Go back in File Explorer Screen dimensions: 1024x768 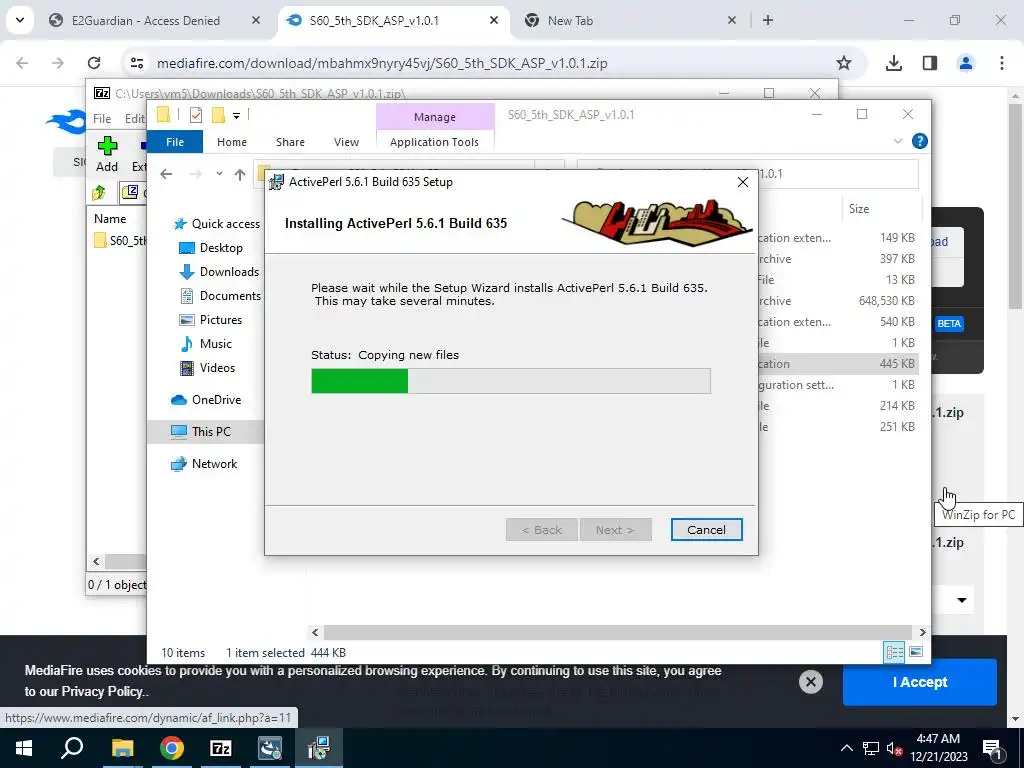[x=166, y=174]
